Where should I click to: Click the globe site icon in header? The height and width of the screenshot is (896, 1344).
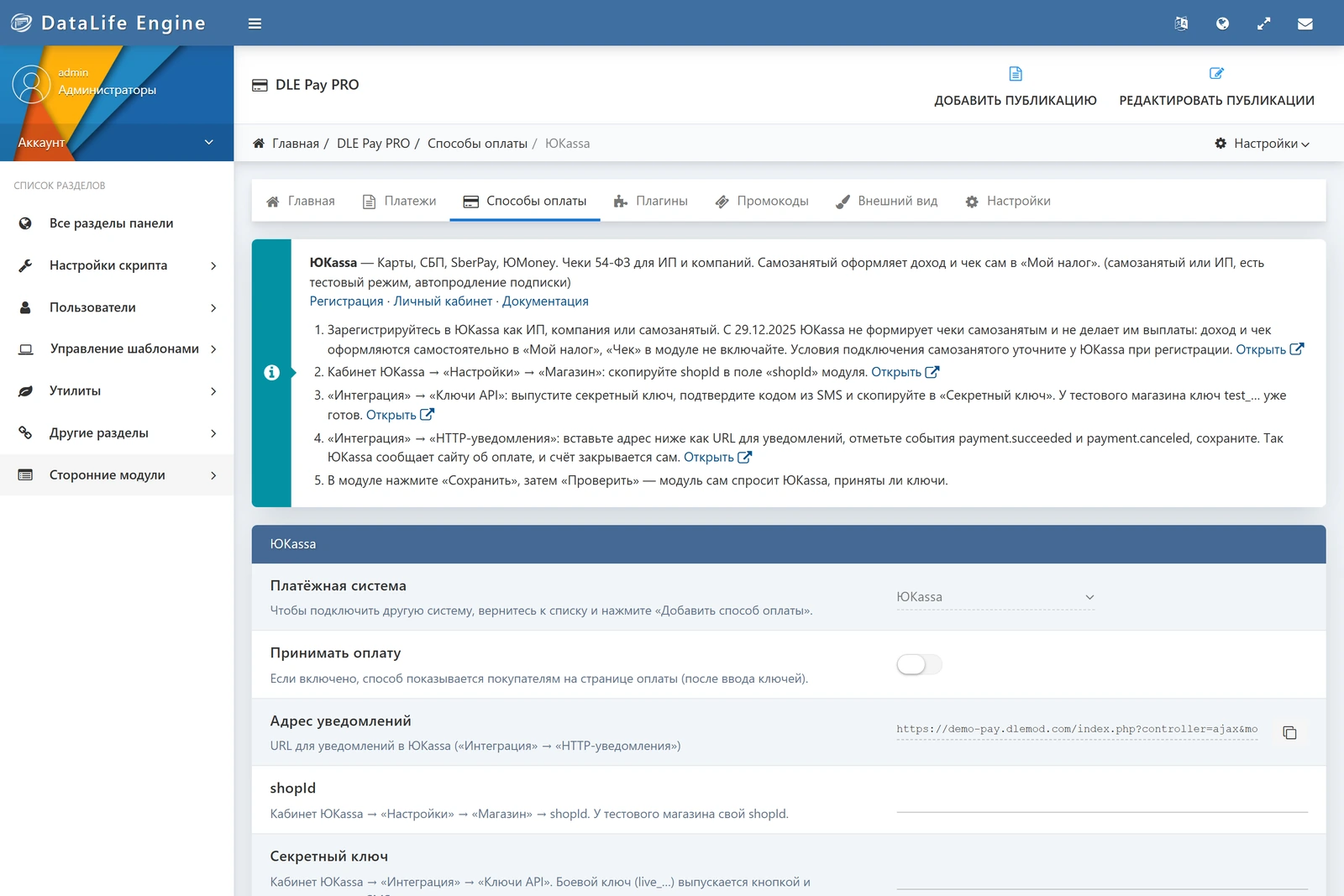pos(1222,24)
